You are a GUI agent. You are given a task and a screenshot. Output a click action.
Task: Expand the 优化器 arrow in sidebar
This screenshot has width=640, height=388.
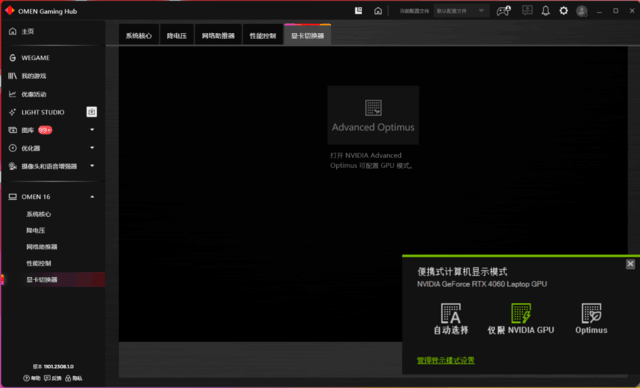[x=92, y=148]
